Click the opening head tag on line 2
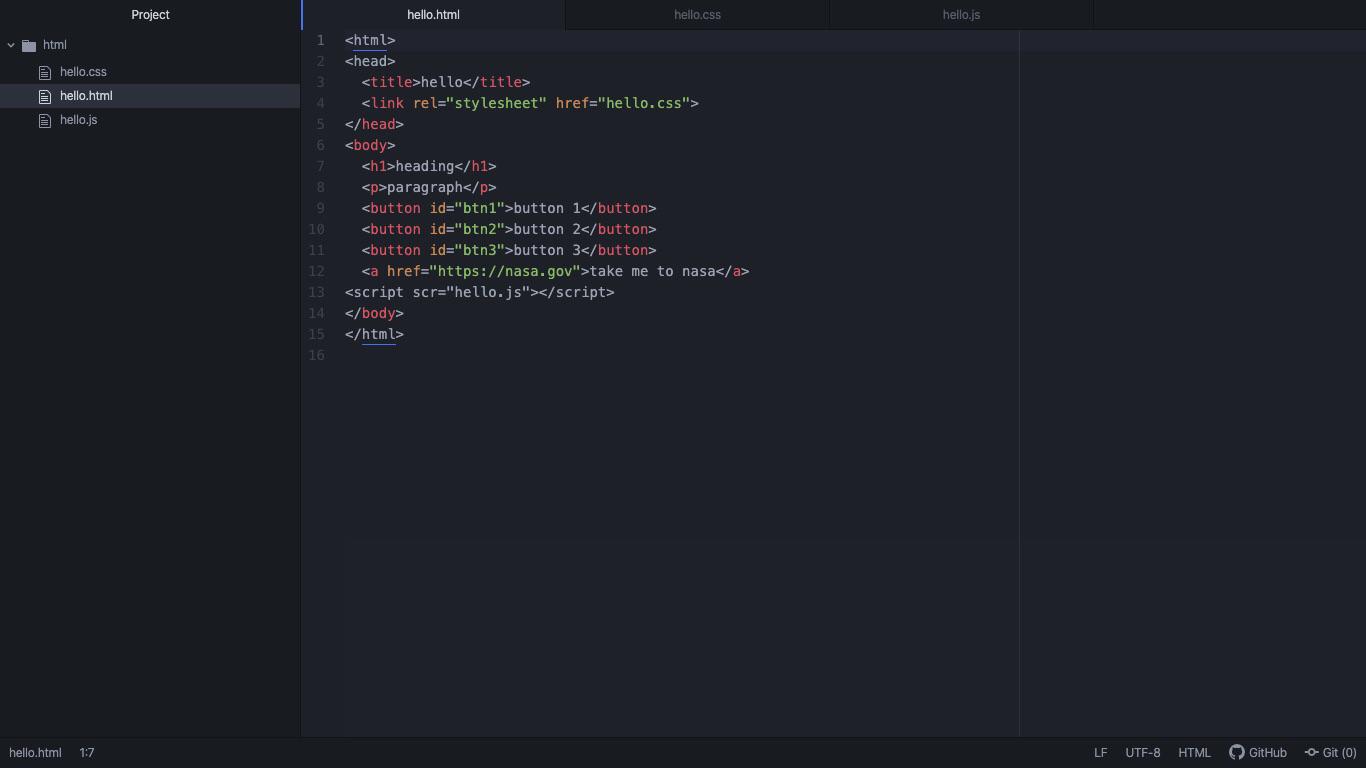The width and height of the screenshot is (1366, 768). 370,62
